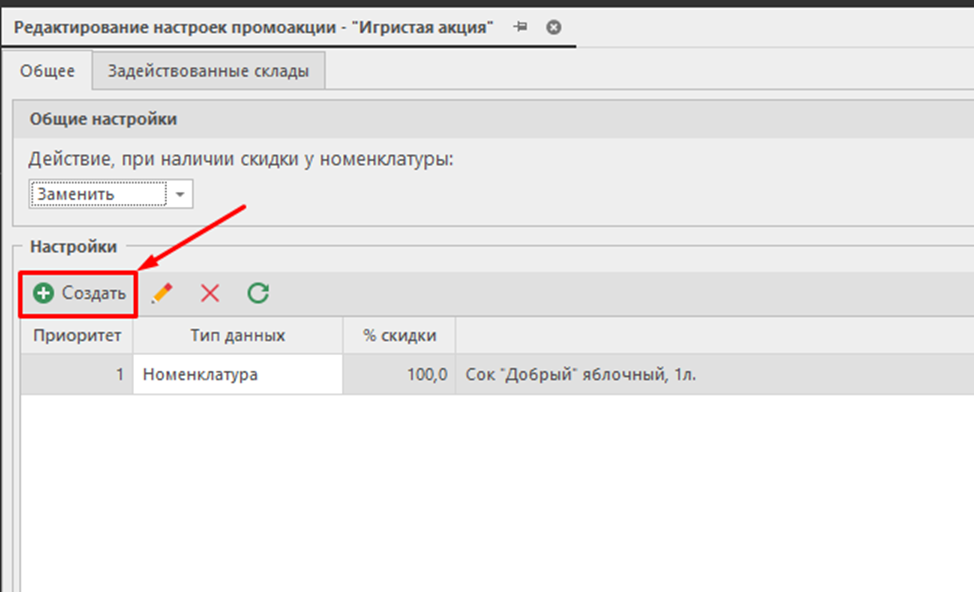Delete the entry using the red X icon
974x592 pixels.
click(x=210, y=293)
